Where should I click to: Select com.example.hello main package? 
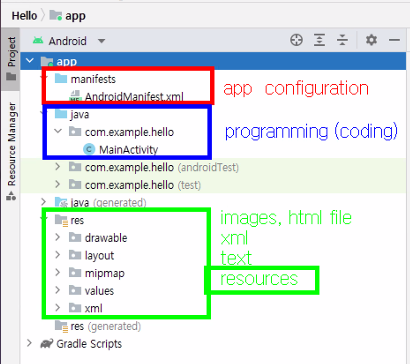point(129,132)
